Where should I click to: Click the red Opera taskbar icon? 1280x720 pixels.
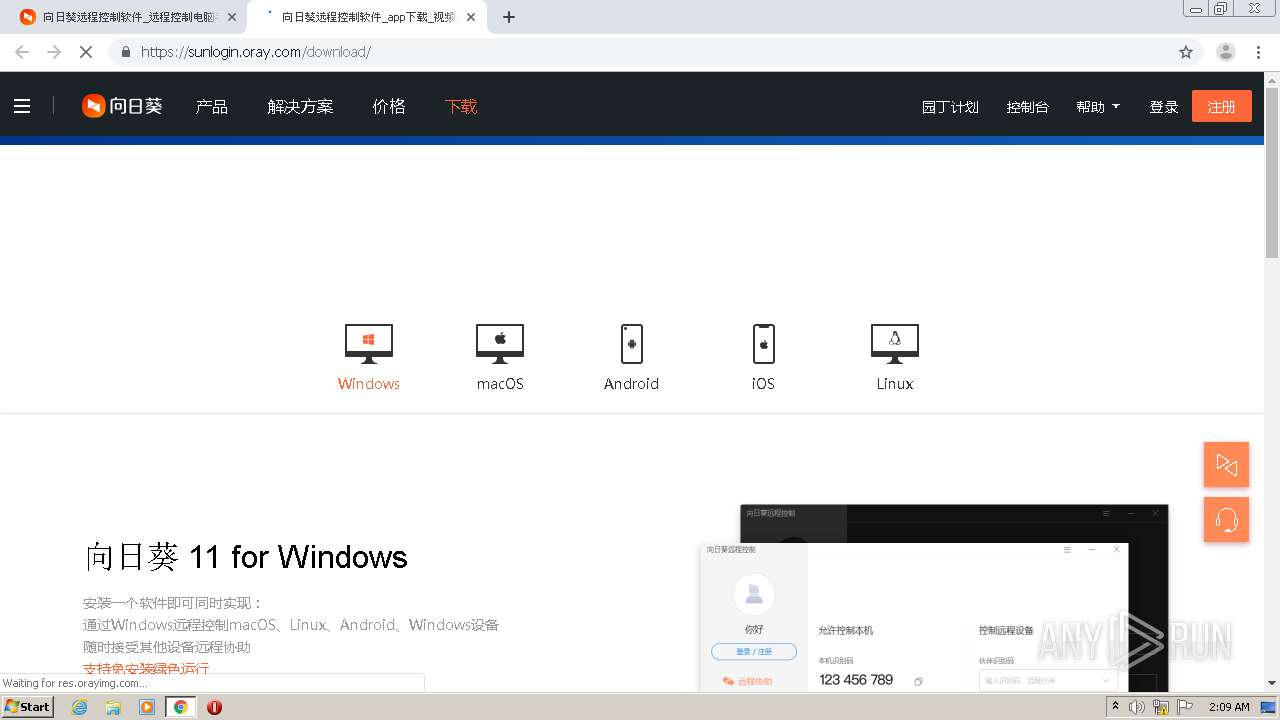point(214,707)
